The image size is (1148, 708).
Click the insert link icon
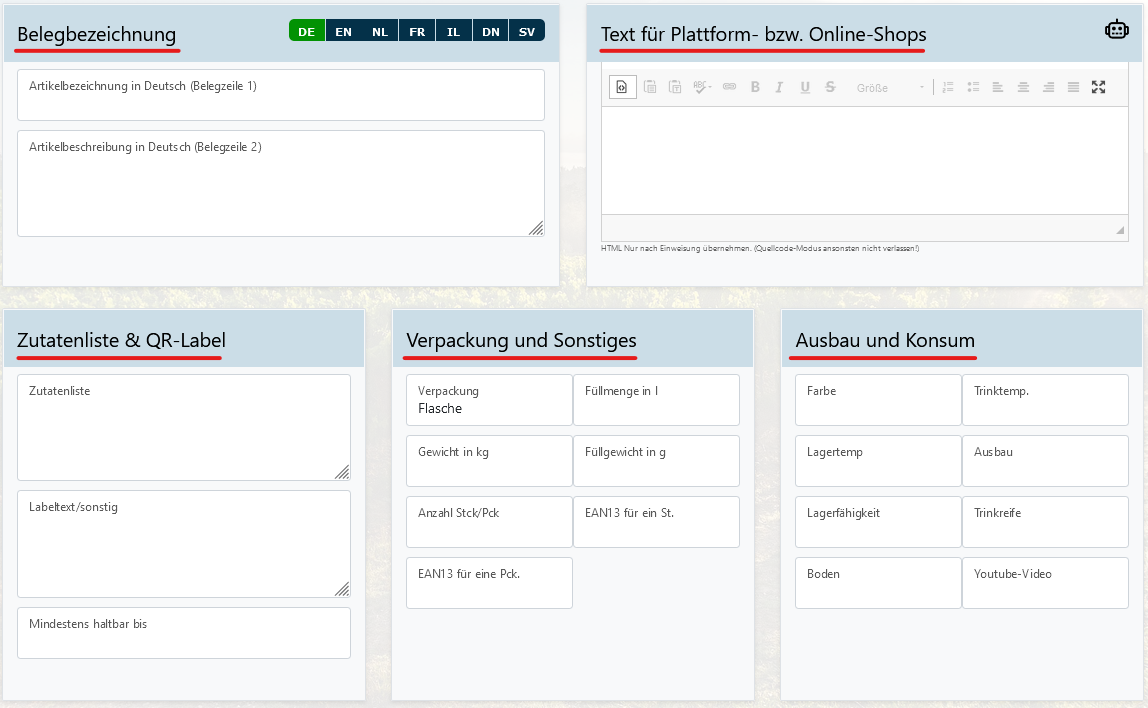point(729,87)
